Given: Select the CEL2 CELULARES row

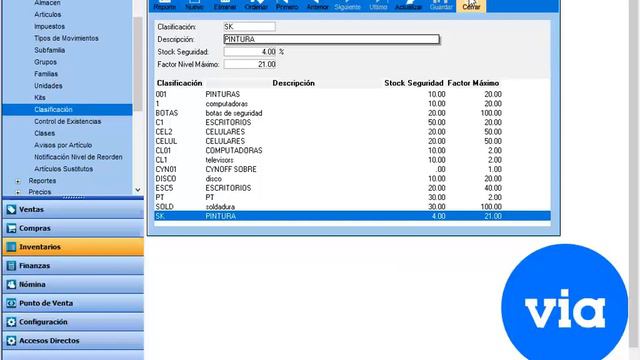Looking at the screenshot, I should [x=352, y=132].
